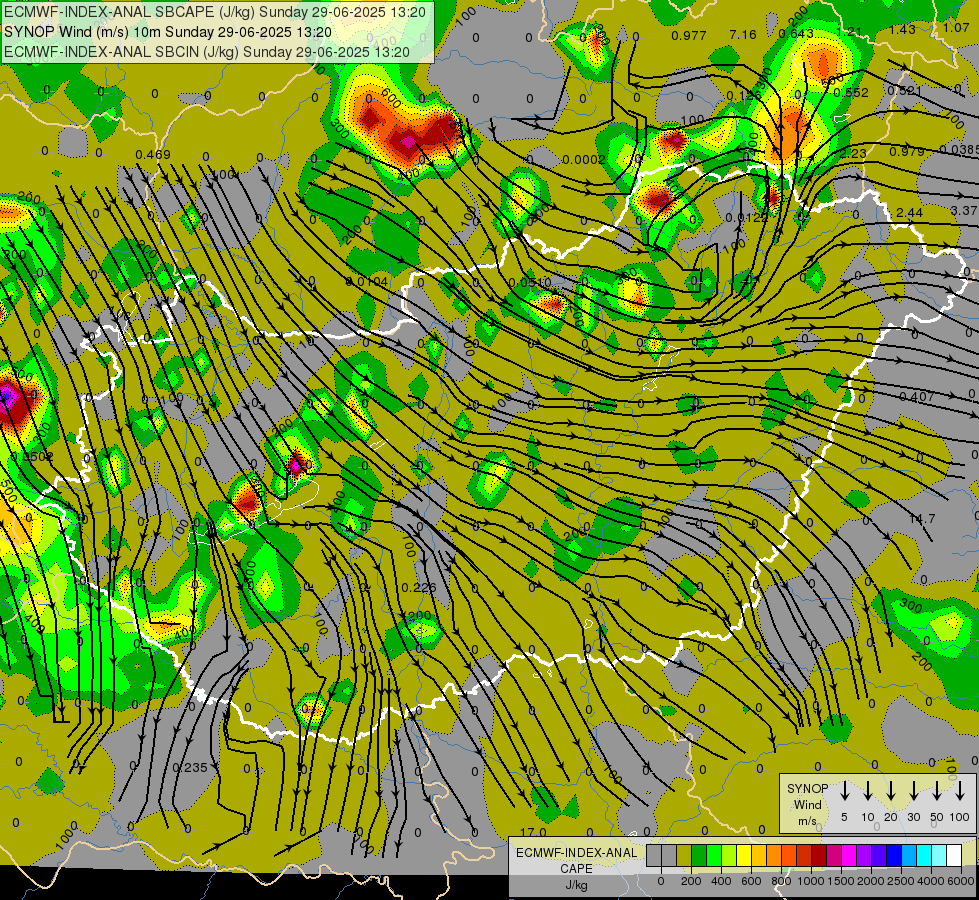Click the 'ECMWF-INDEX-ANAL SBCIN' title line

pos(207,52)
